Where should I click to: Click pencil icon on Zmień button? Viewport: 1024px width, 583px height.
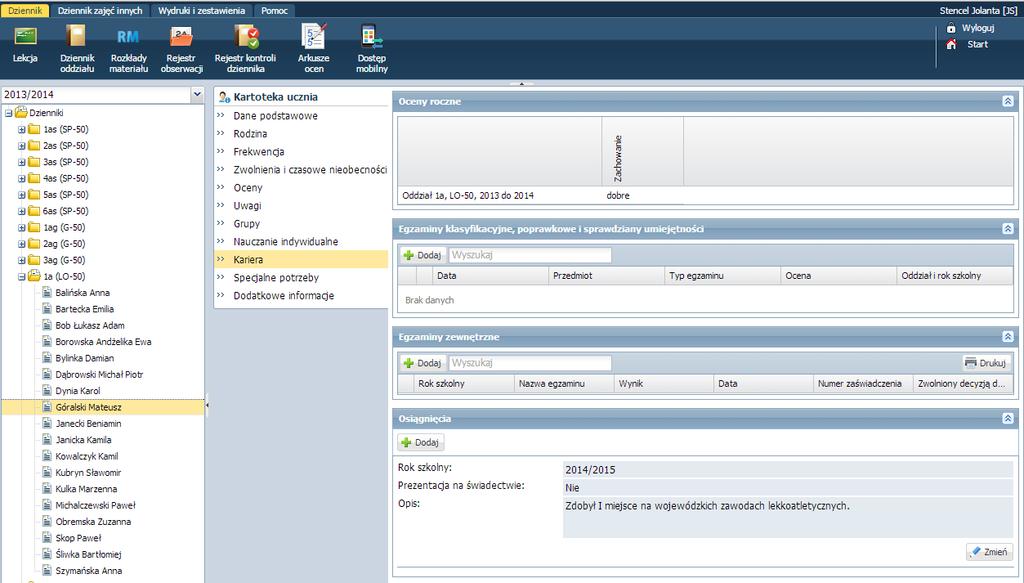976,552
